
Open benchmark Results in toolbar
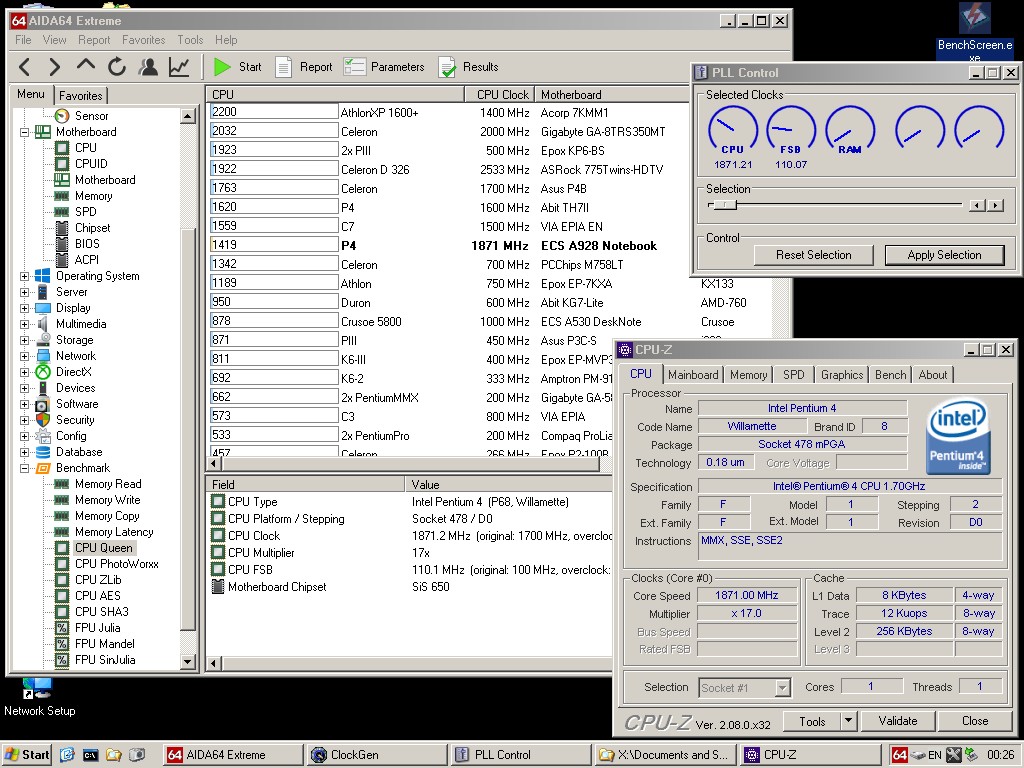click(x=469, y=67)
